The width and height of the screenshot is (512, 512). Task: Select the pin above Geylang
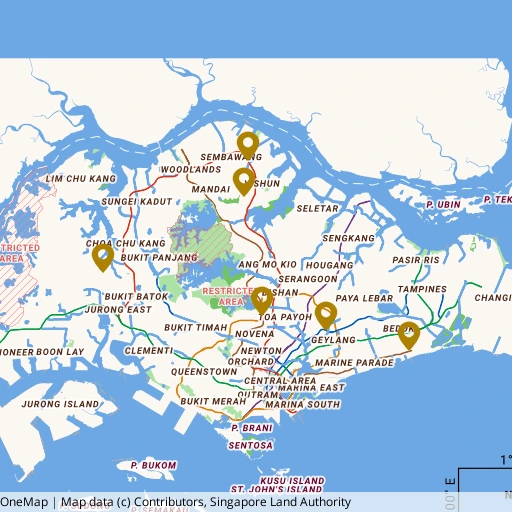pyautogui.click(x=326, y=316)
